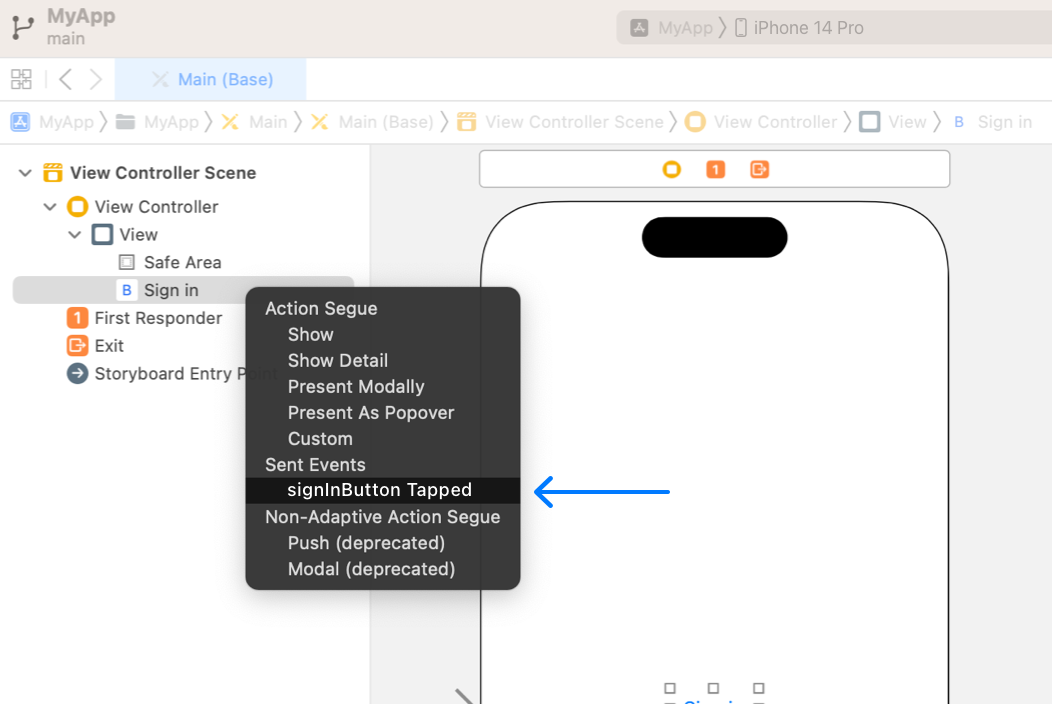Select Present Modally from the Action Segue menu
Screen dimensions: 1052x704
356,386
